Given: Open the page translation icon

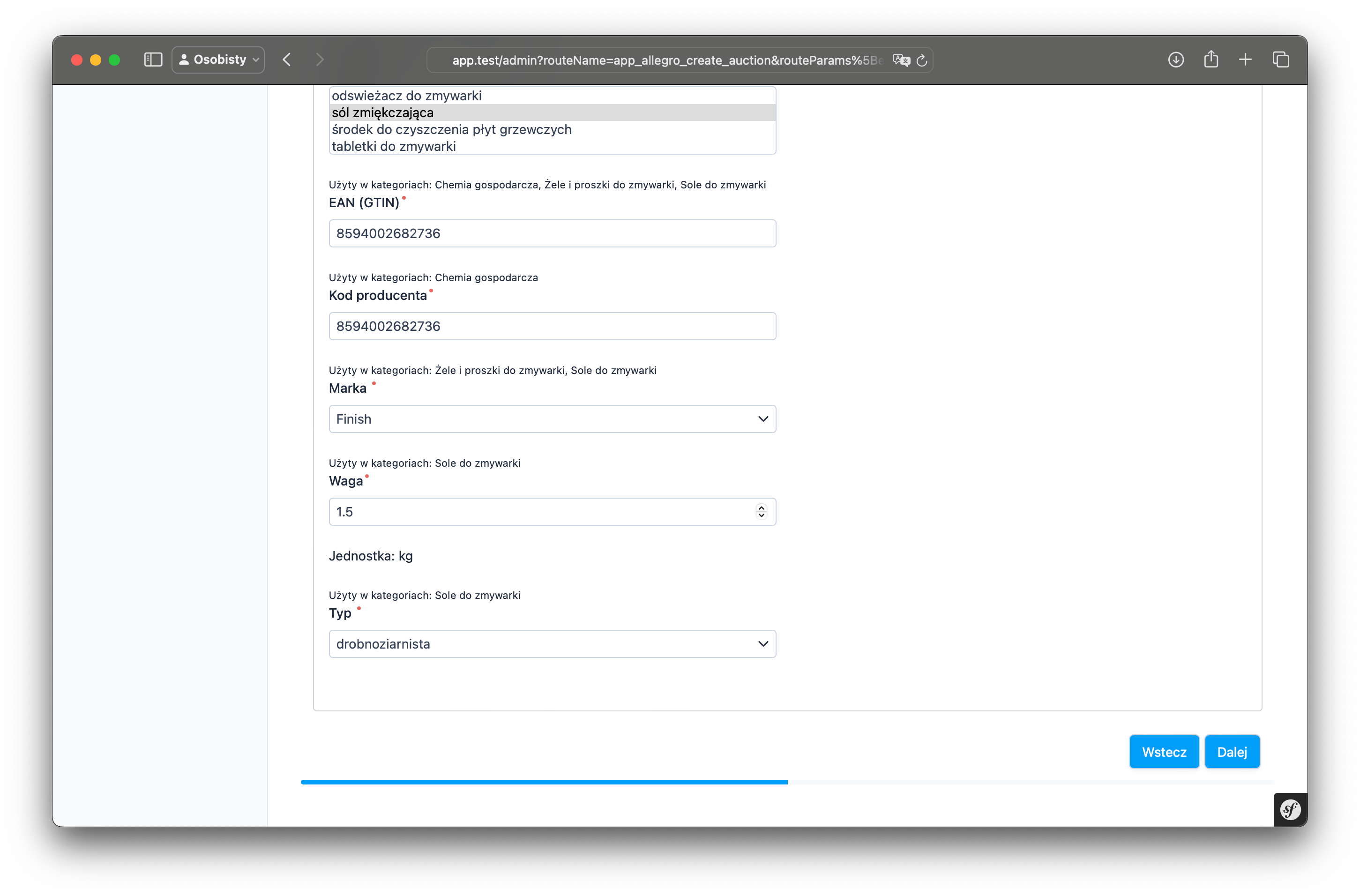Looking at the screenshot, I should click(901, 60).
